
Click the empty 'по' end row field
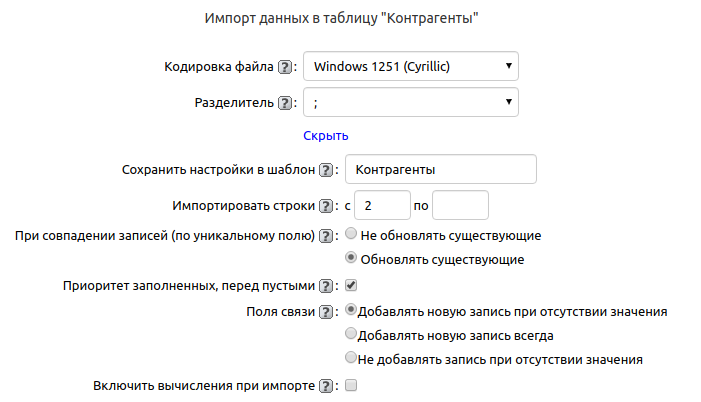click(460, 206)
